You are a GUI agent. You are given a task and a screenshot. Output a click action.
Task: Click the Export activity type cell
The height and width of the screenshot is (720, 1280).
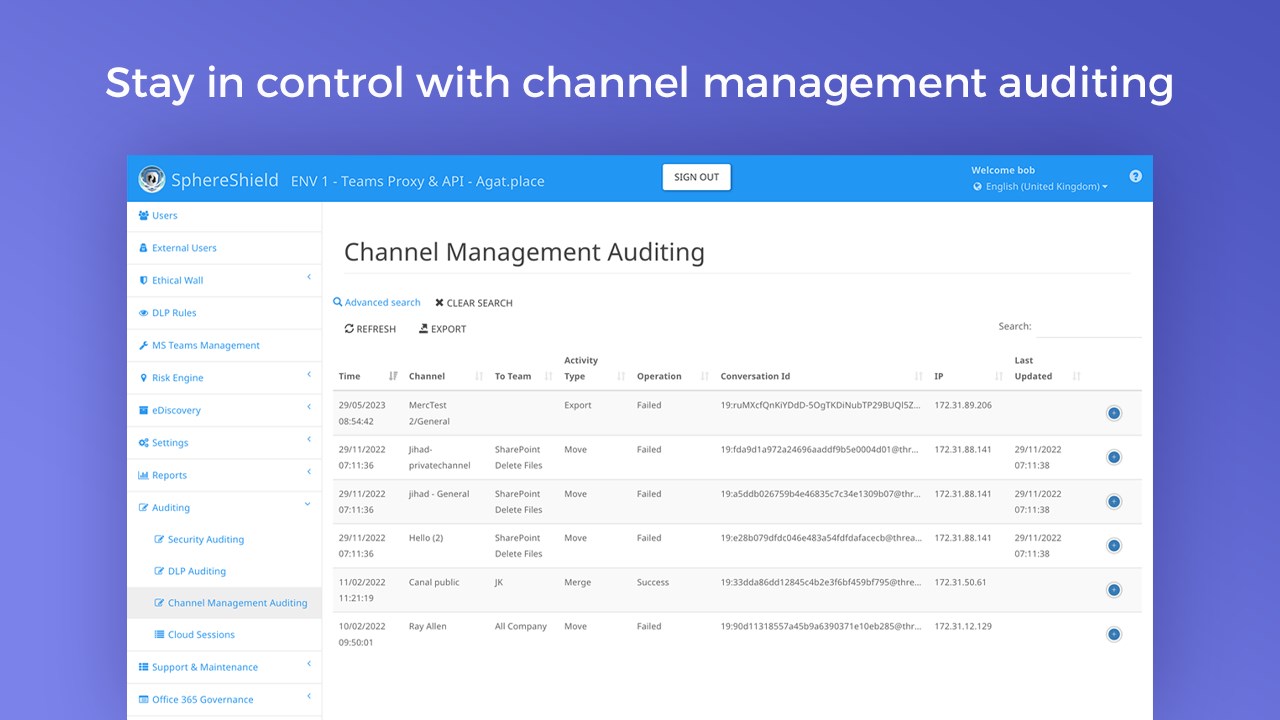[578, 405]
